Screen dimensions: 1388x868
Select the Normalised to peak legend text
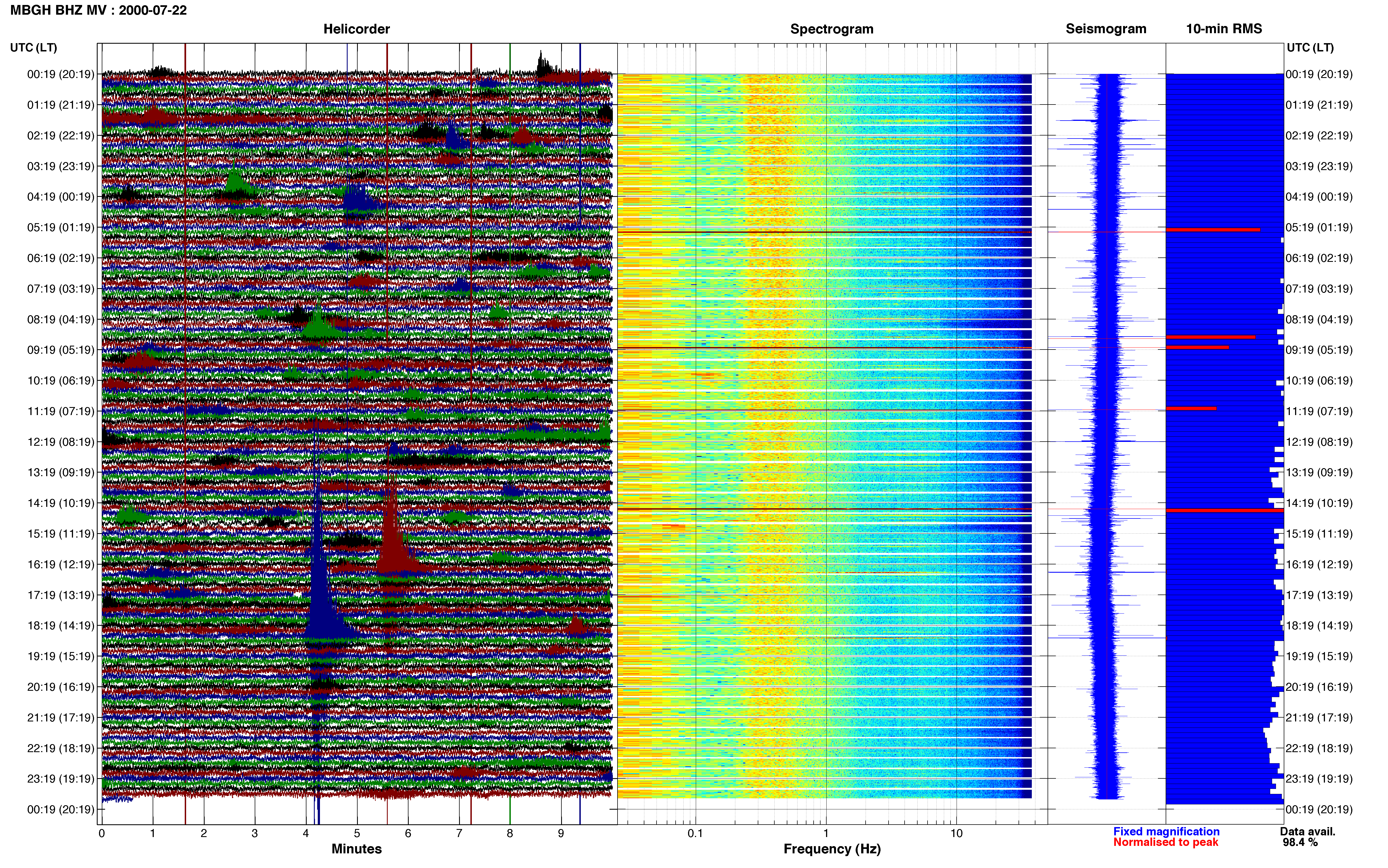1165,842
